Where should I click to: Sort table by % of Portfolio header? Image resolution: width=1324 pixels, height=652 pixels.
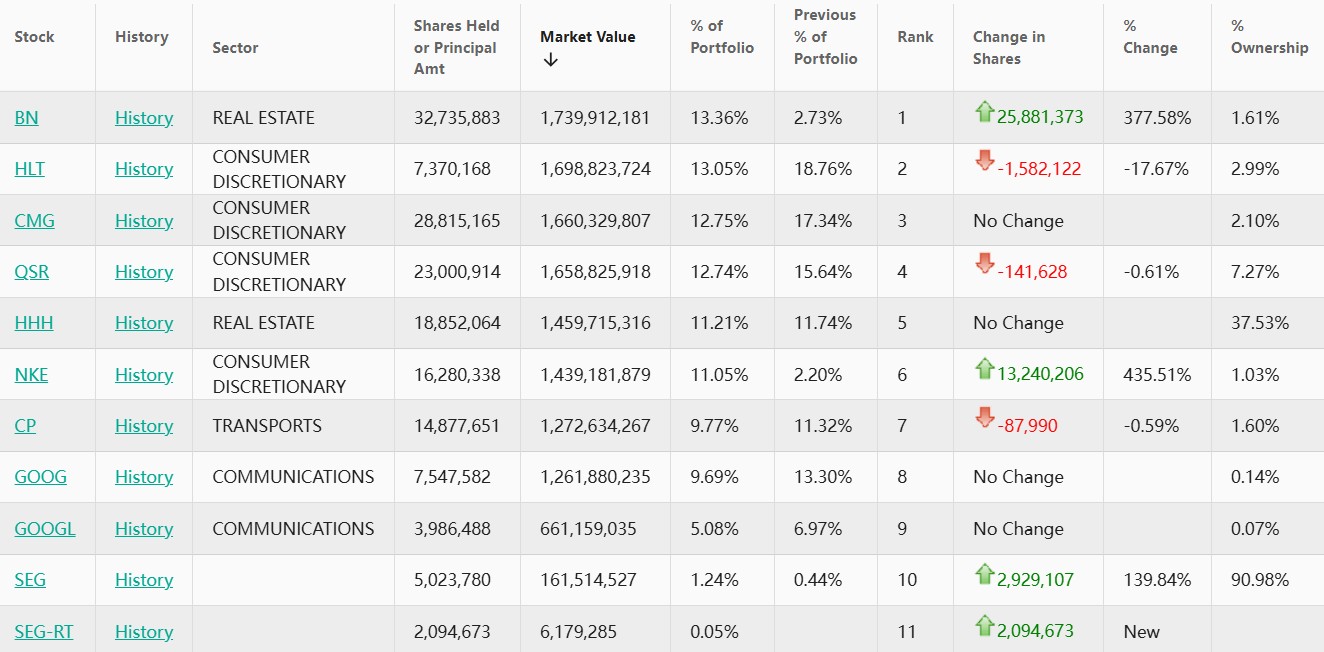(722, 37)
